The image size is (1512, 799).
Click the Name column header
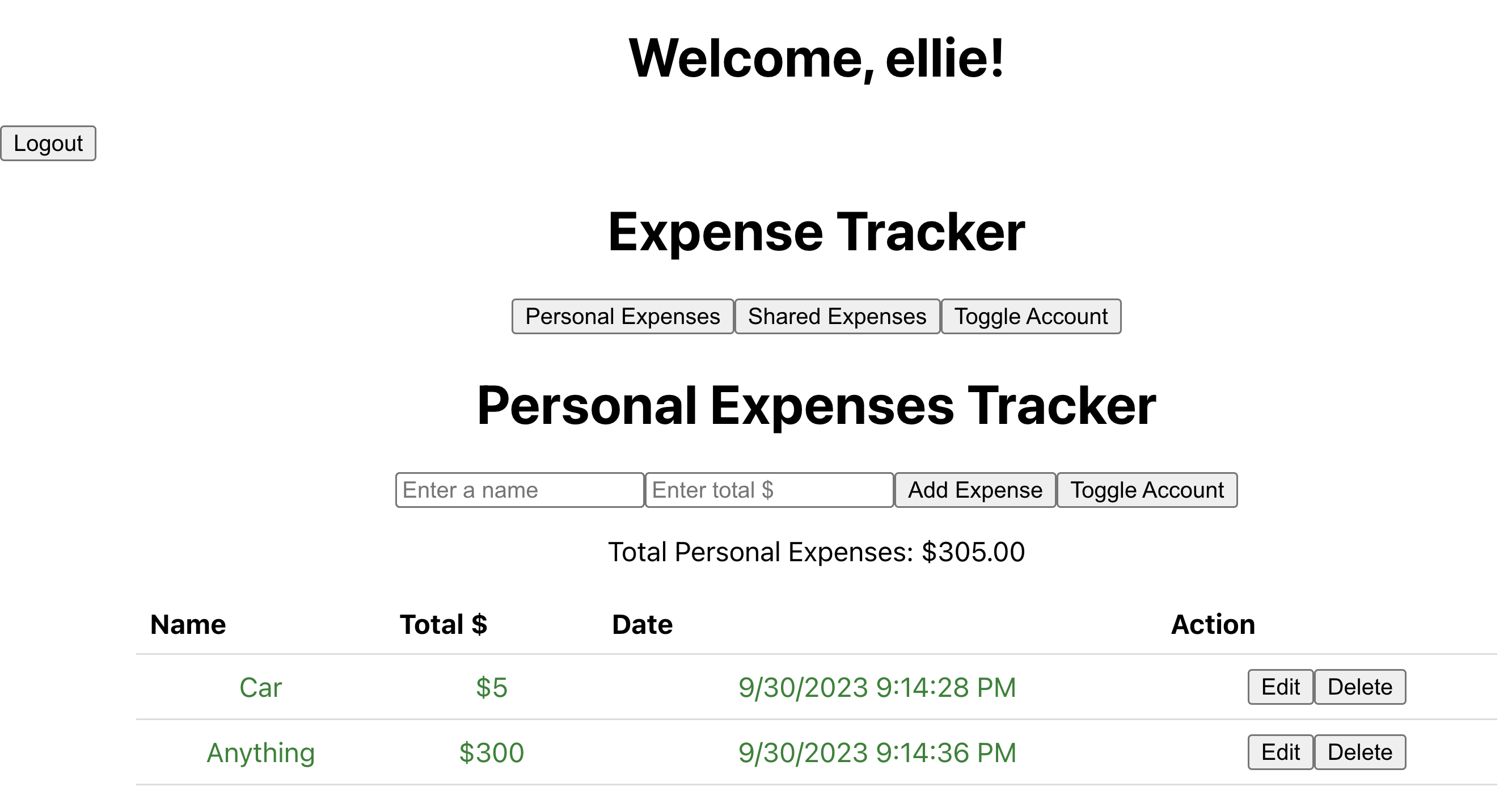pyautogui.click(x=187, y=625)
